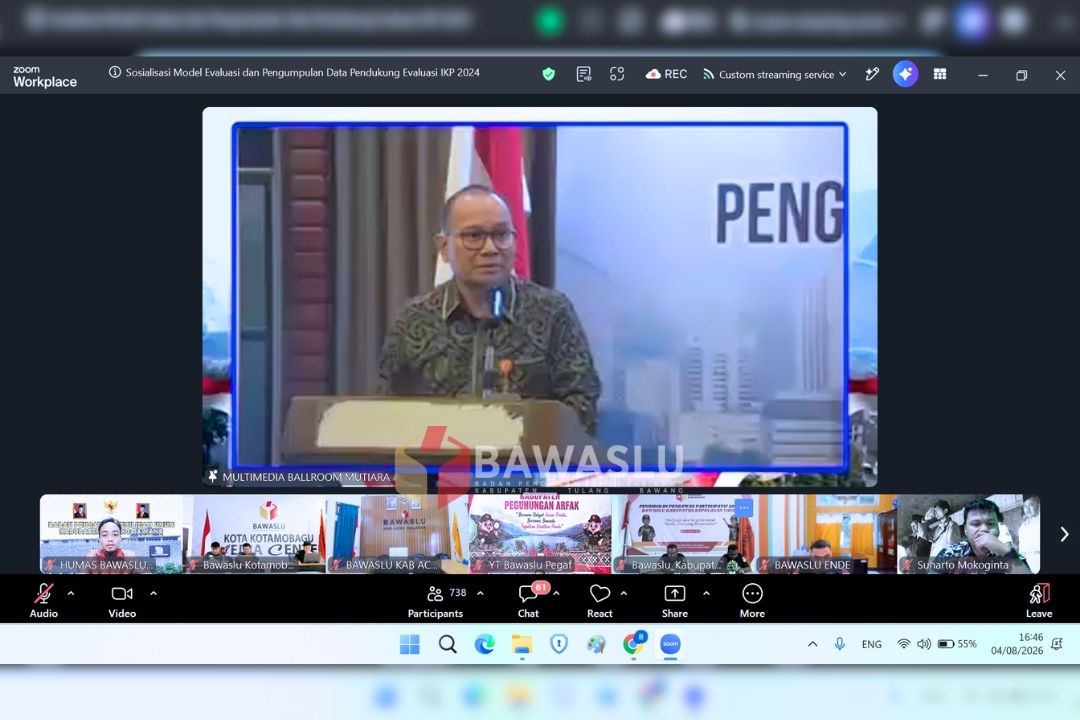
Task: Click the Zoom icon in the taskbar
Action: pyautogui.click(x=670, y=644)
